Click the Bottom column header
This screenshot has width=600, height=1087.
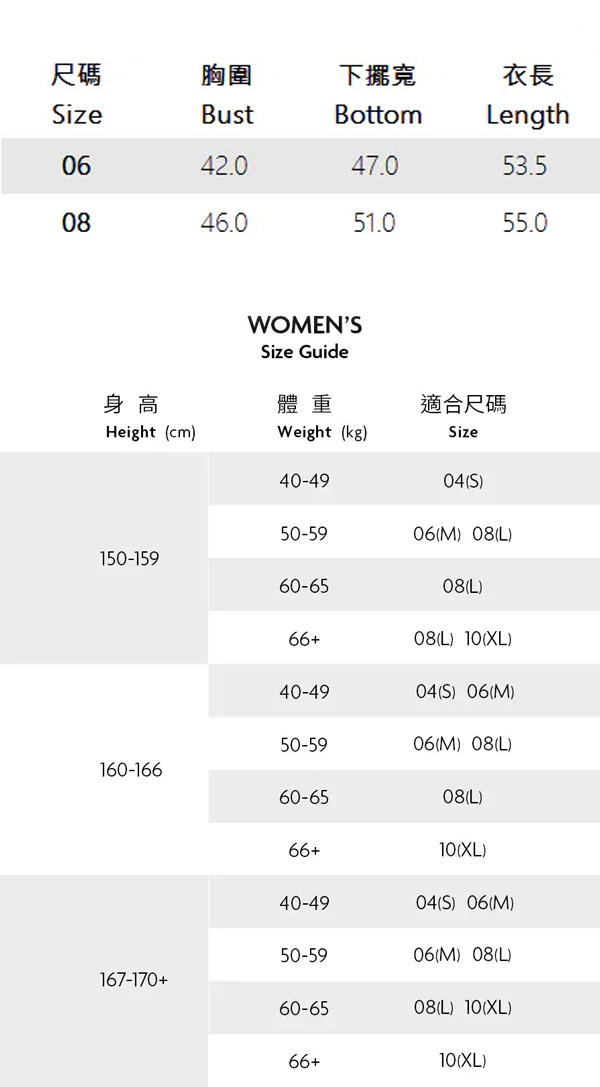tap(377, 95)
